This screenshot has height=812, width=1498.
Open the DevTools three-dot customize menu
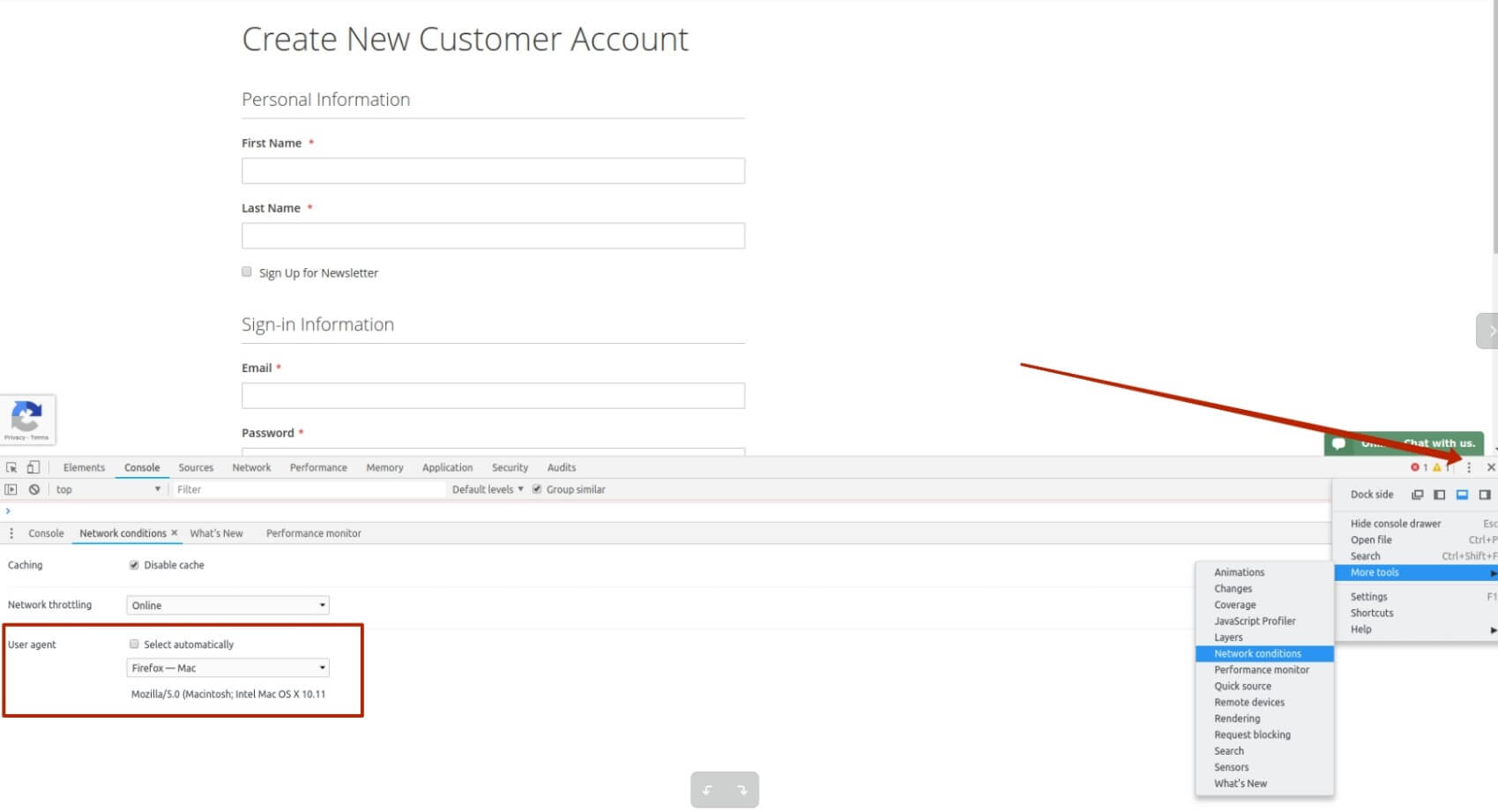[x=1469, y=467]
